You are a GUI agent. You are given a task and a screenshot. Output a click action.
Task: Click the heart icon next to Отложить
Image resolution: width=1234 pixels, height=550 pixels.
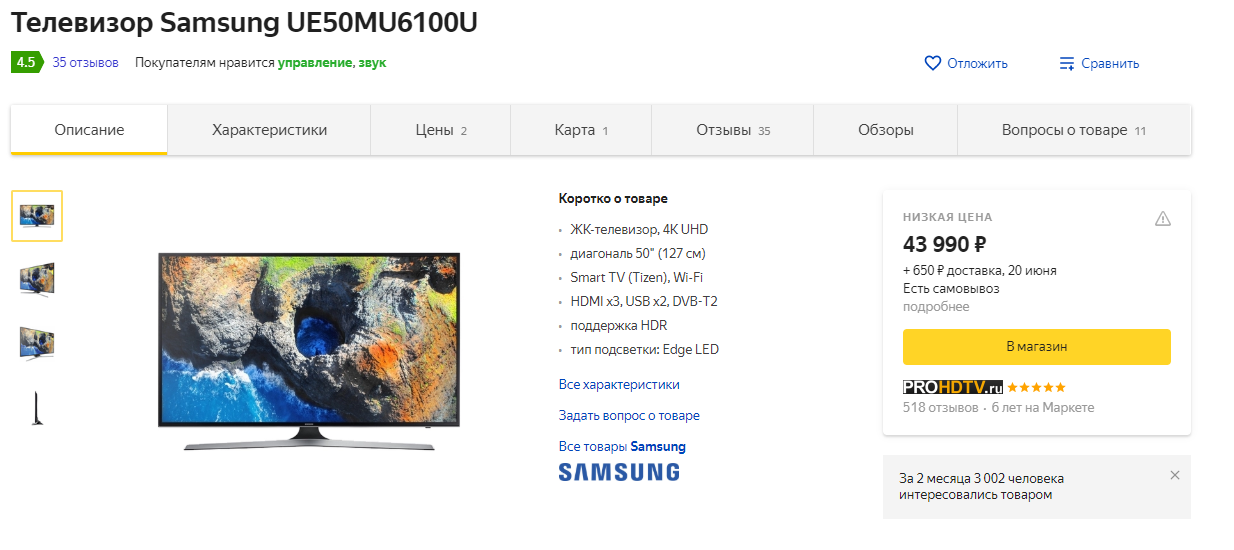[932, 63]
